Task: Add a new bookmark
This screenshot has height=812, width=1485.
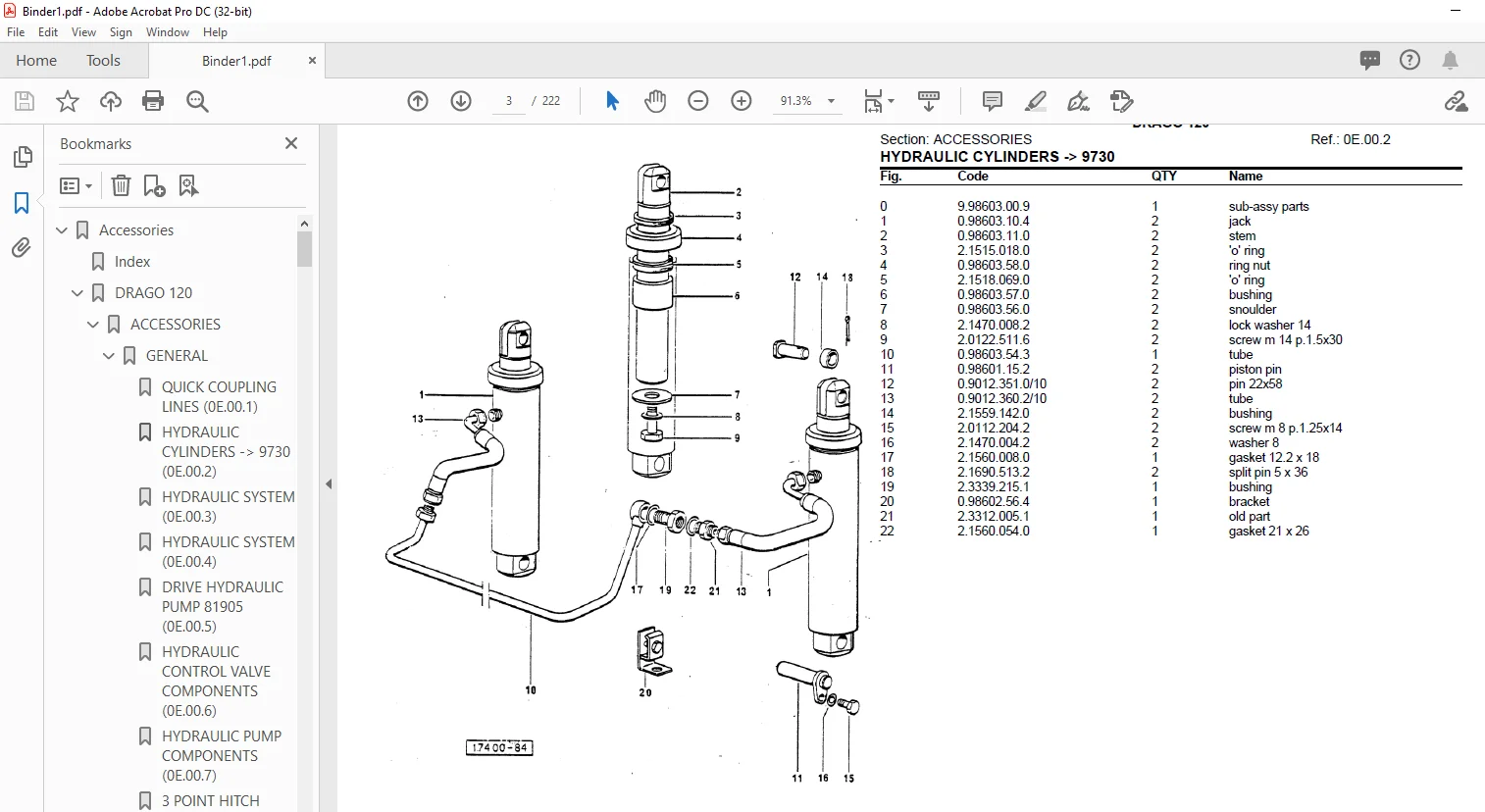Action: [154, 185]
